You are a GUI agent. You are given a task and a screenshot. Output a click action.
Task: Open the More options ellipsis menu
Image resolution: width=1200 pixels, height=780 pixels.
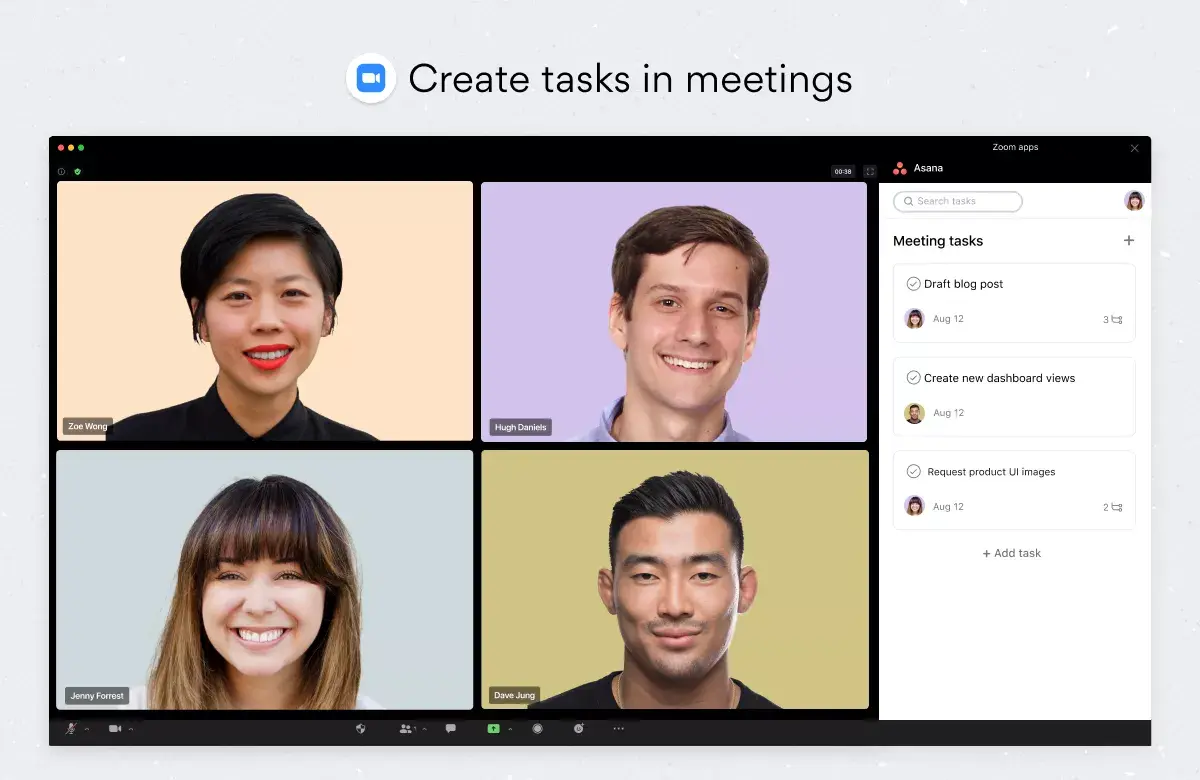pos(618,729)
